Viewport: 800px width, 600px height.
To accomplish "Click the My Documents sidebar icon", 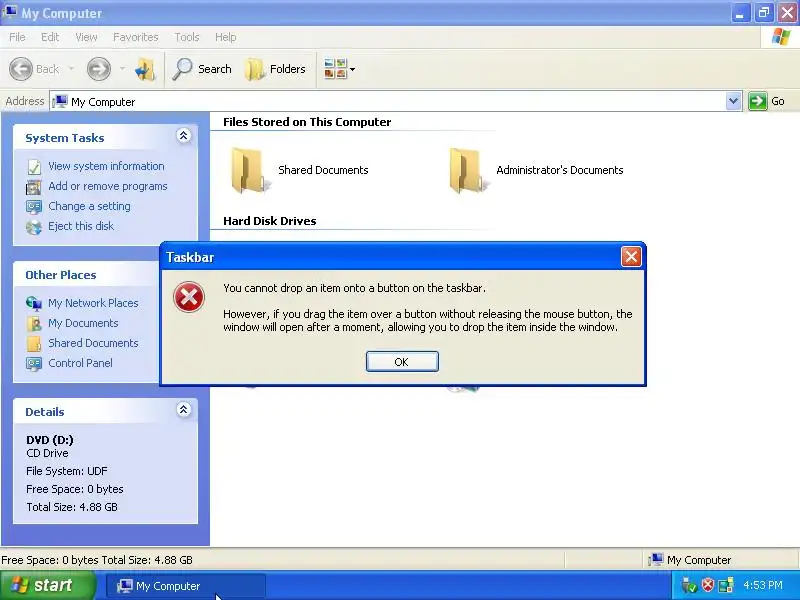I will (x=34, y=323).
